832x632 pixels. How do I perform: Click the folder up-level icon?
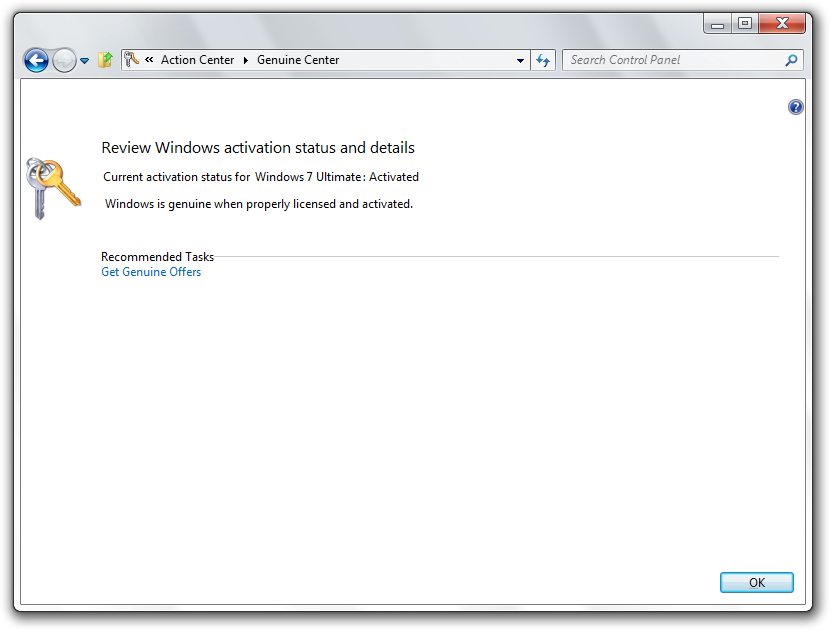point(105,60)
